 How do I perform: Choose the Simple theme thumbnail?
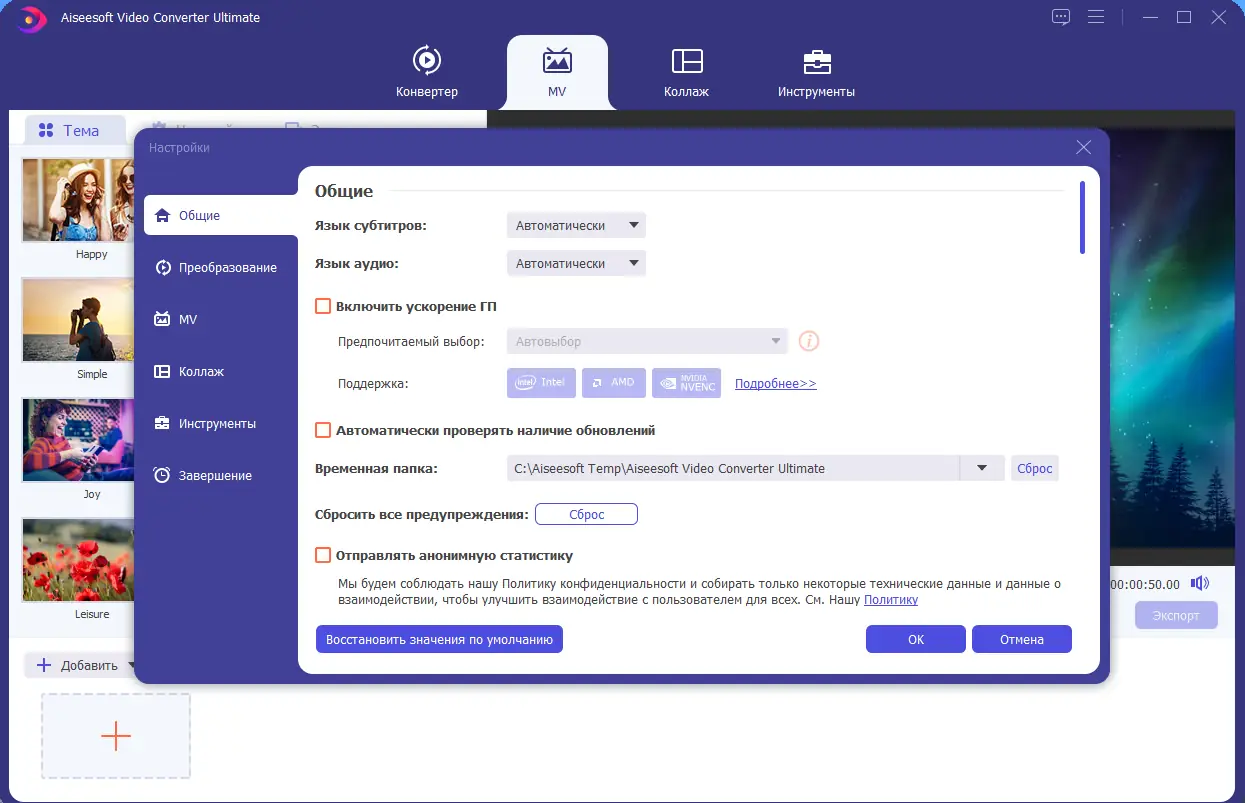(x=79, y=320)
